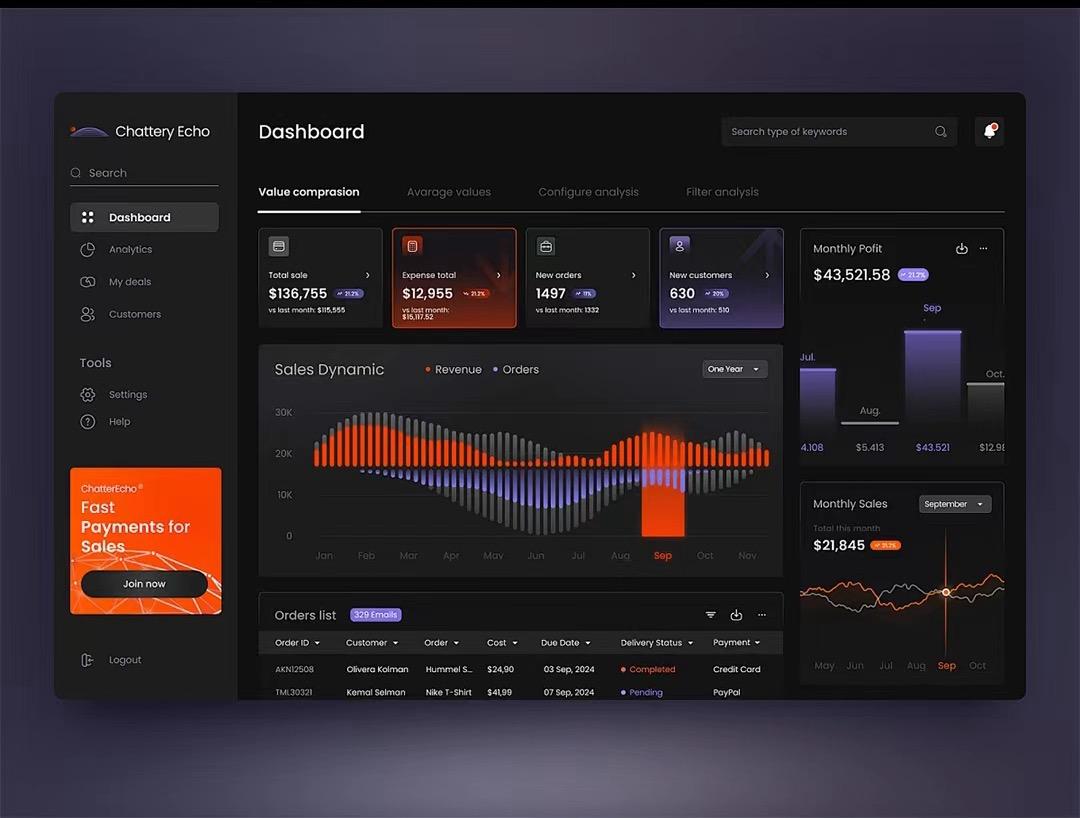The width and height of the screenshot is (1080, 818).
Task: Click the Orders list filter icon
Action: tap(711, 615)
